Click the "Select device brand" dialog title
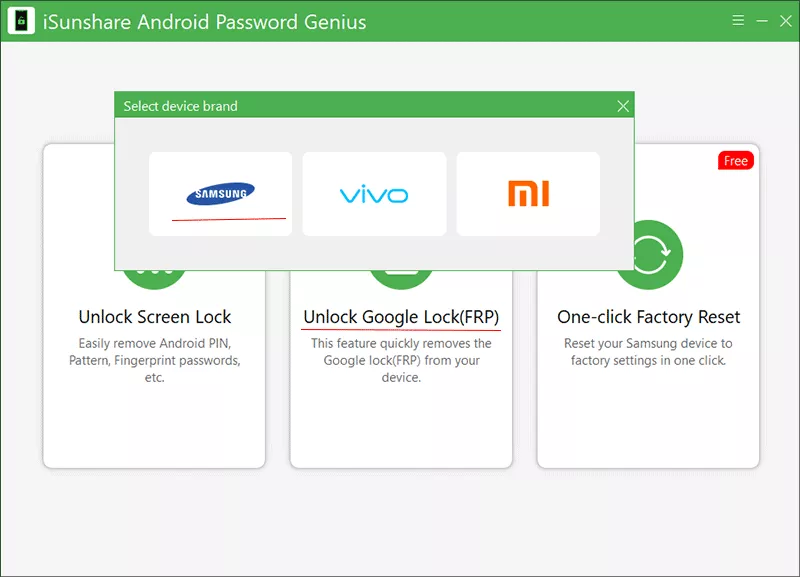 pyautogui.click(x=181, y=106)
